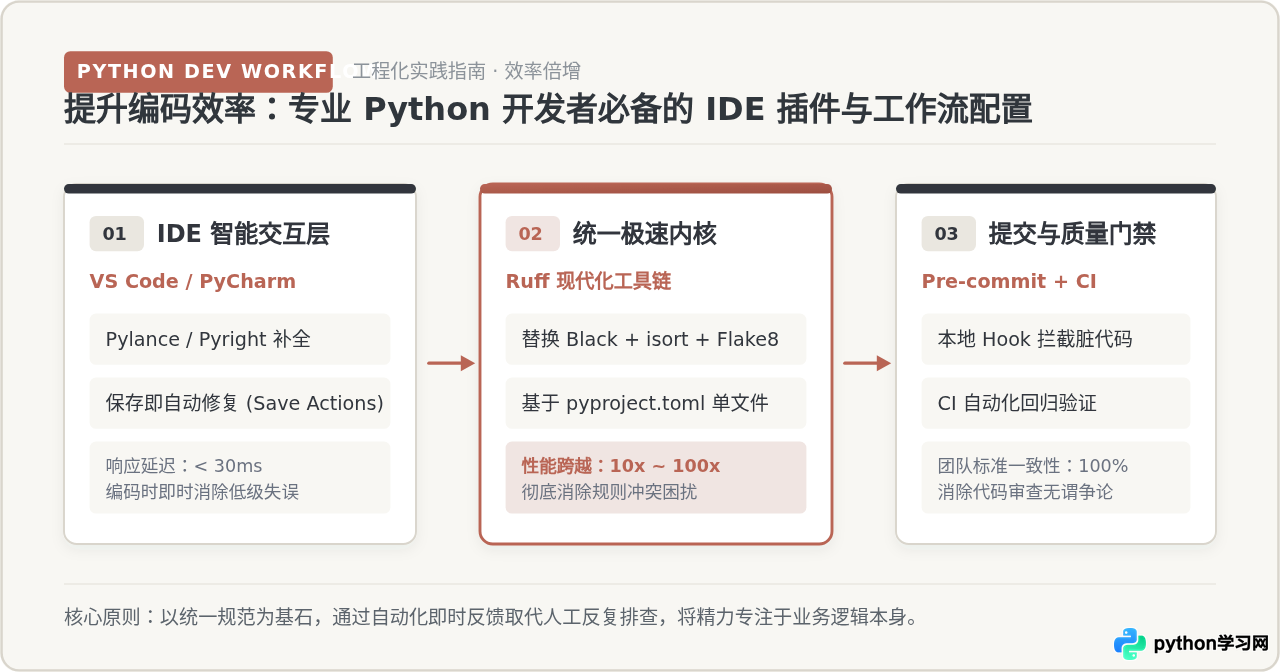The image size is (1280, 672).
Task: Click the text 编码时即时消除低级失误
Action: (202, 492)
